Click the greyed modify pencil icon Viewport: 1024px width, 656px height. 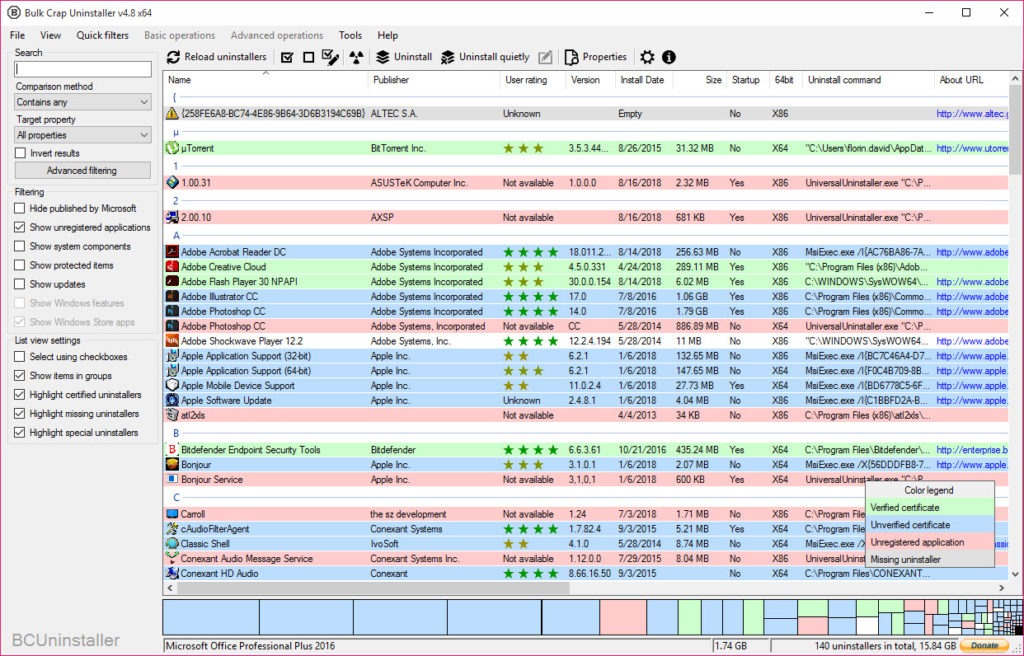point(545,57)
